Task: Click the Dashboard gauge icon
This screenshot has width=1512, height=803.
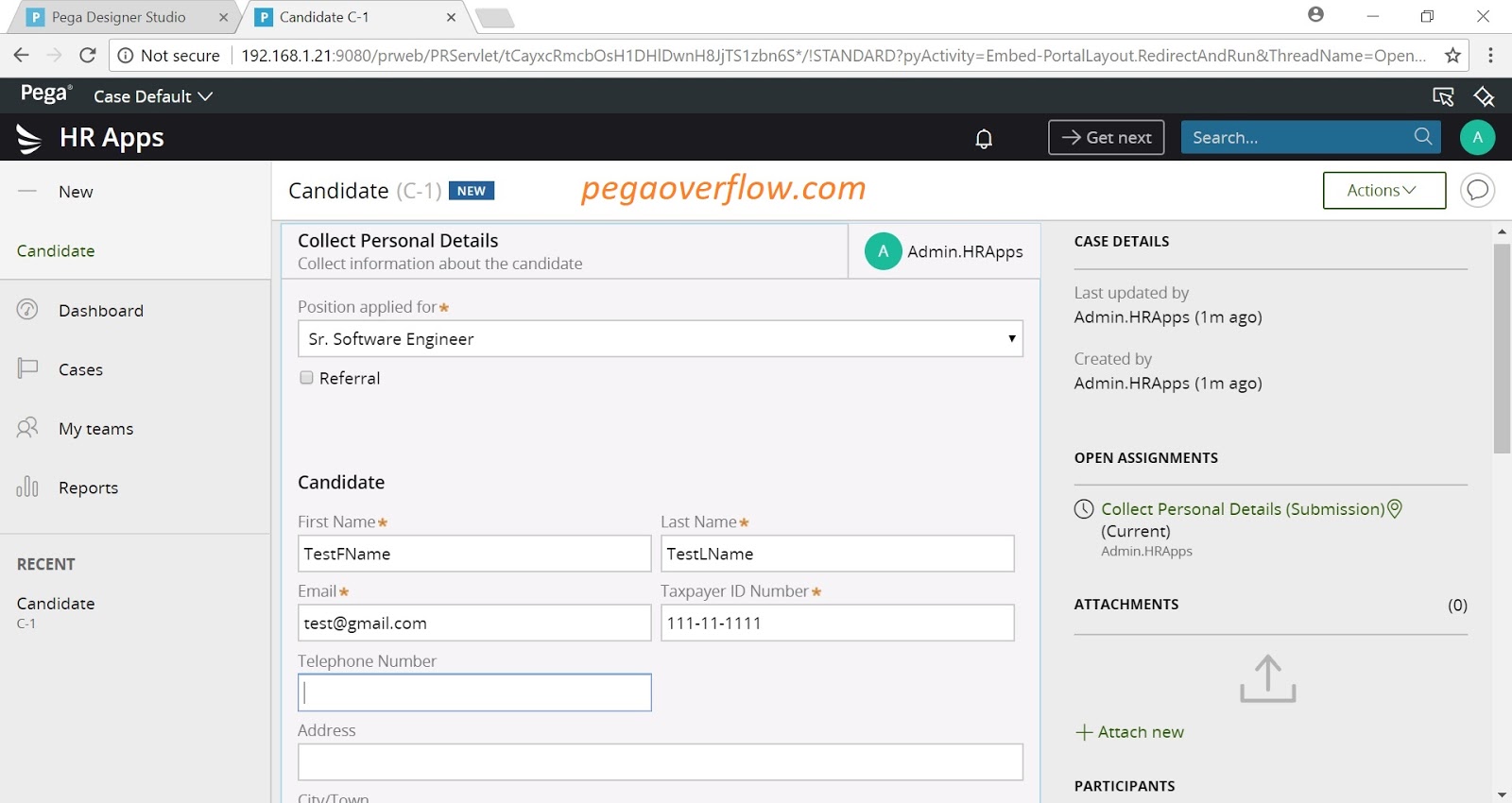Action: pos(27,309)
